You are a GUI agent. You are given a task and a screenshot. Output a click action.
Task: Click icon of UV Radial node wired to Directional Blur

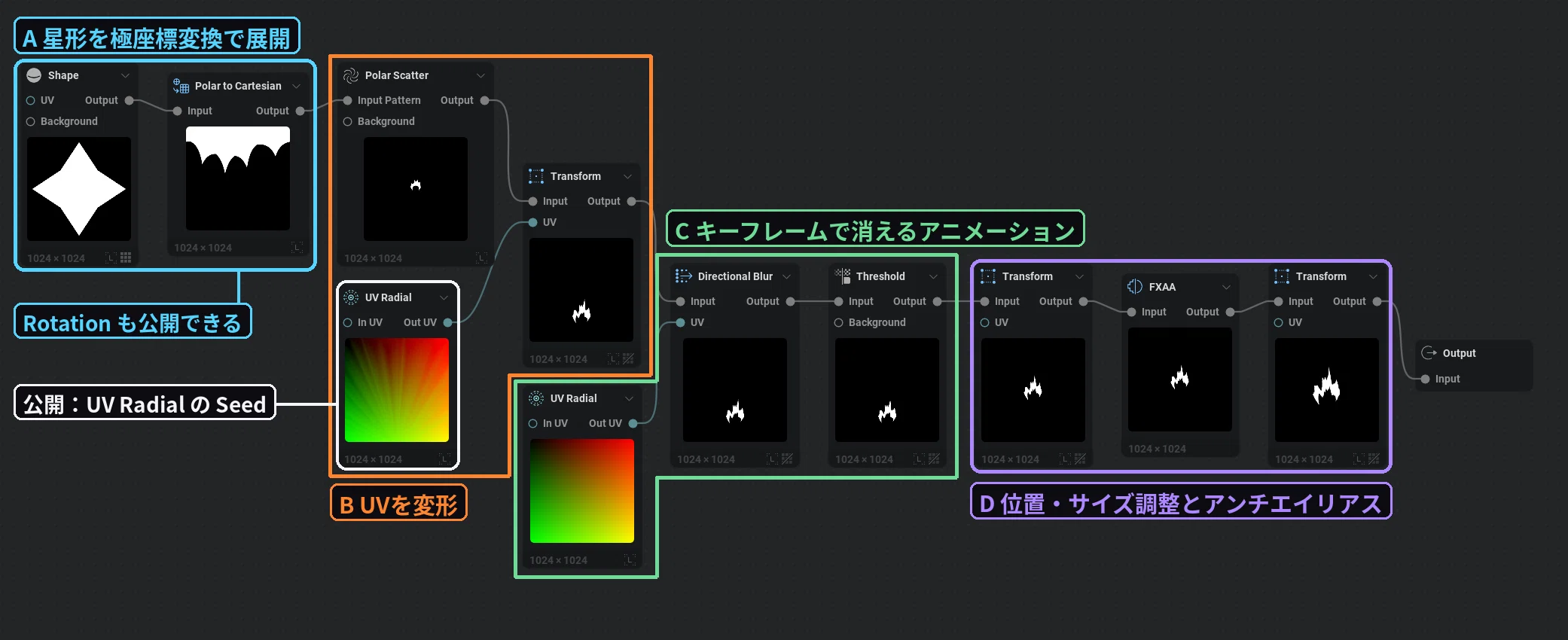point(536,398)
